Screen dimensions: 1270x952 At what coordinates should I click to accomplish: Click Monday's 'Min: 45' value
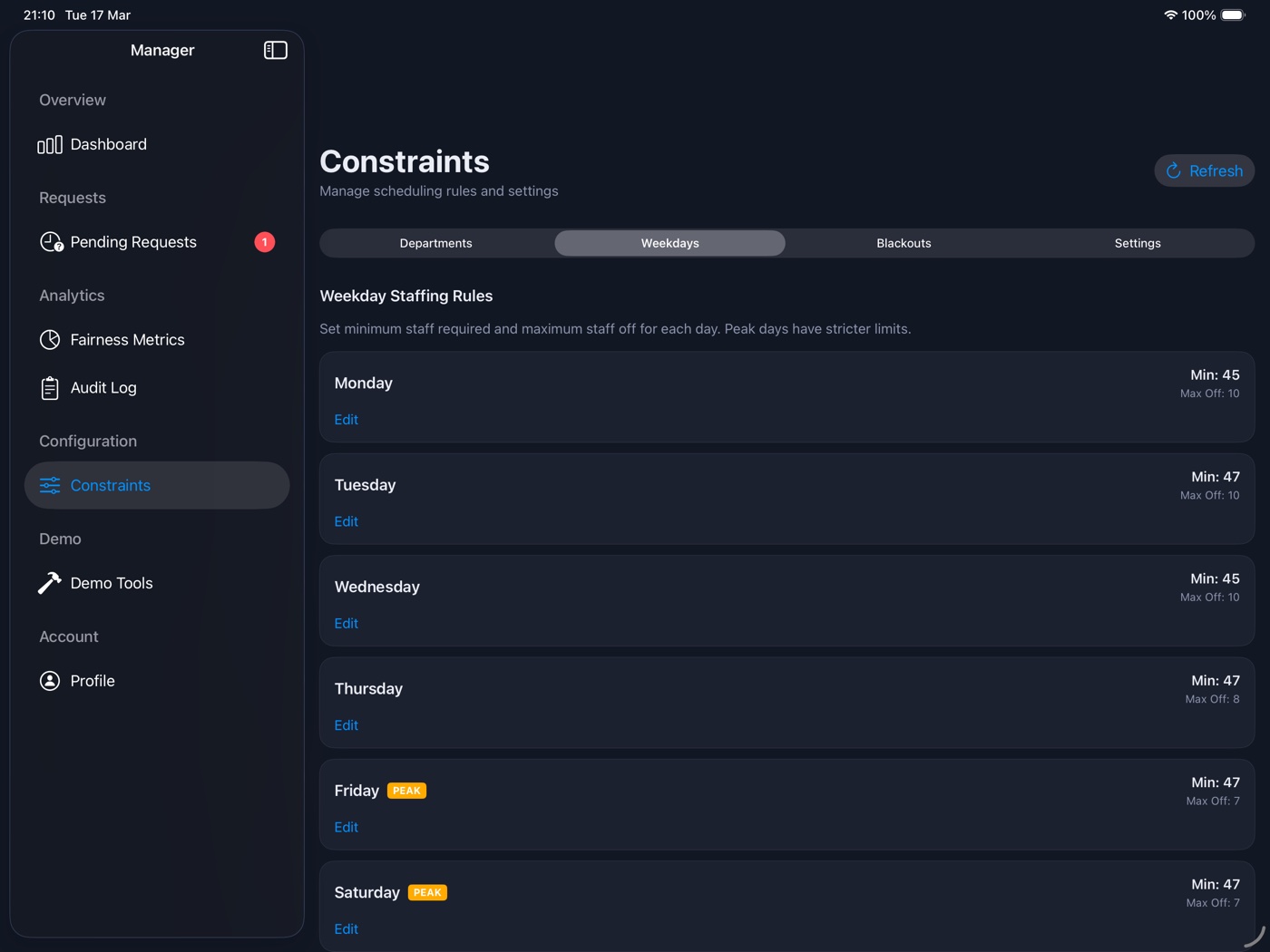(x=1215, y=375)
